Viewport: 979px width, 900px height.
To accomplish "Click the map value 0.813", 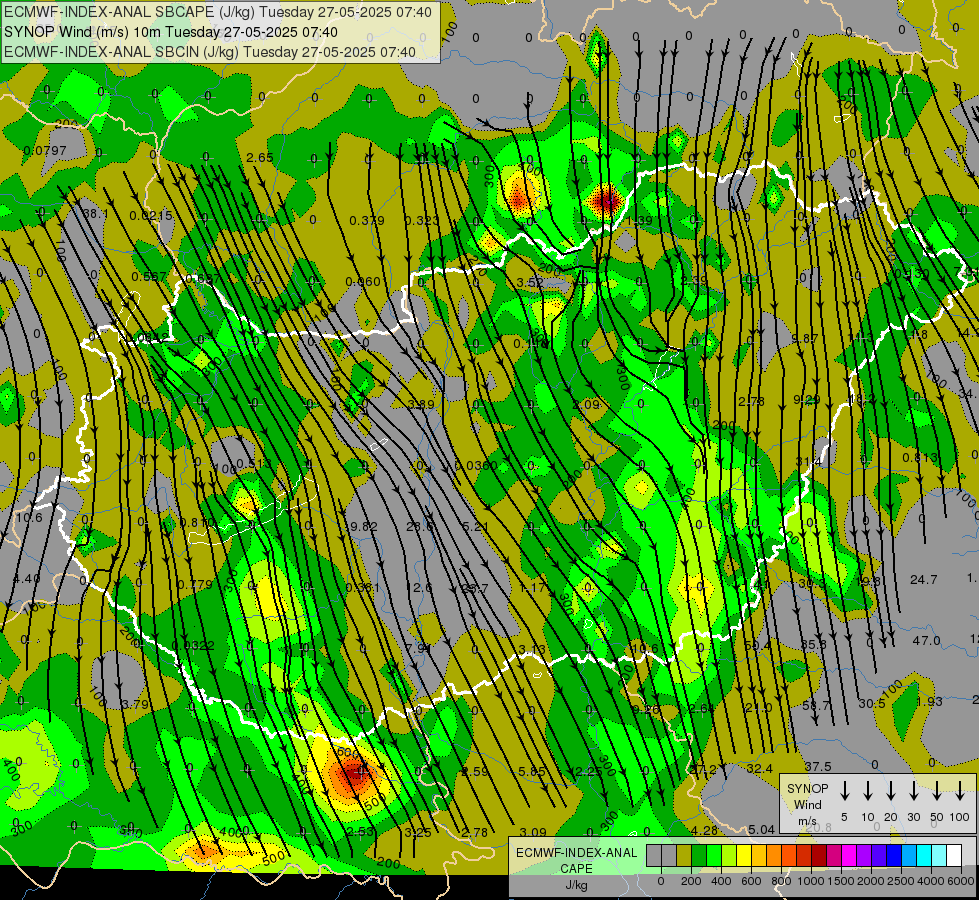I will (x=920, y=458).
